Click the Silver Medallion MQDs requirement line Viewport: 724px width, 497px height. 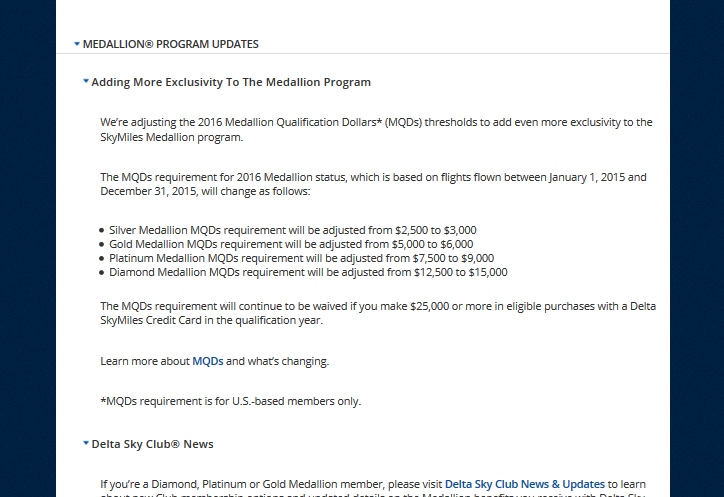pos(293,230)
